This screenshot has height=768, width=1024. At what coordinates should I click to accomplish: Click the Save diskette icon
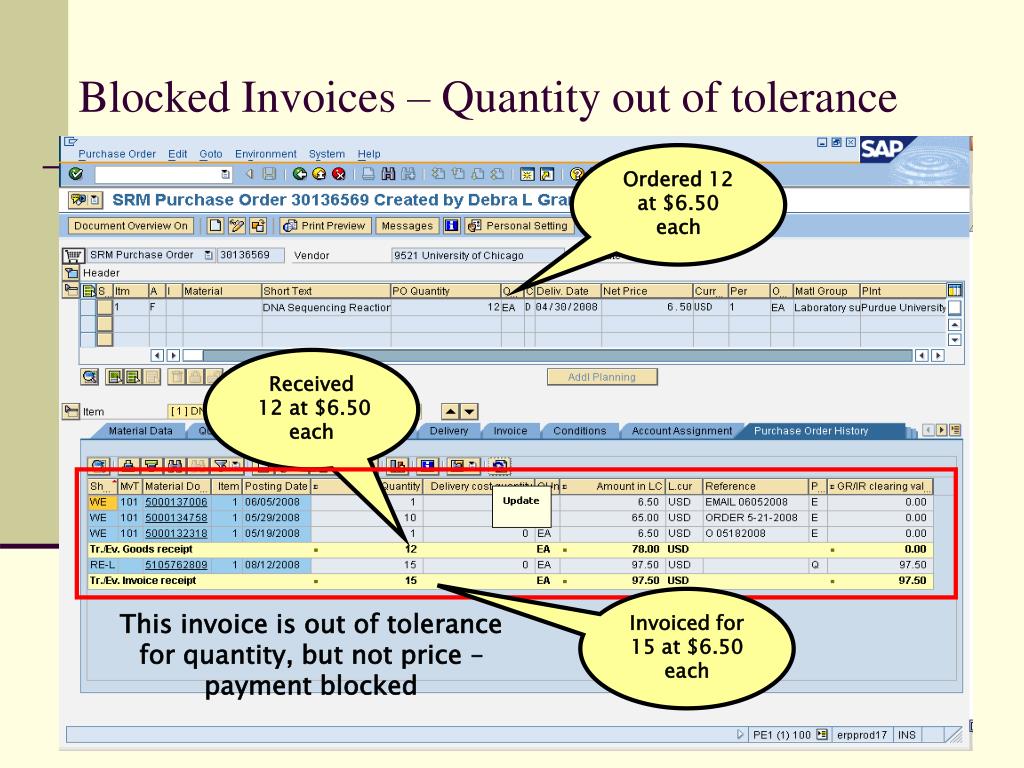[x=268, y=174]
